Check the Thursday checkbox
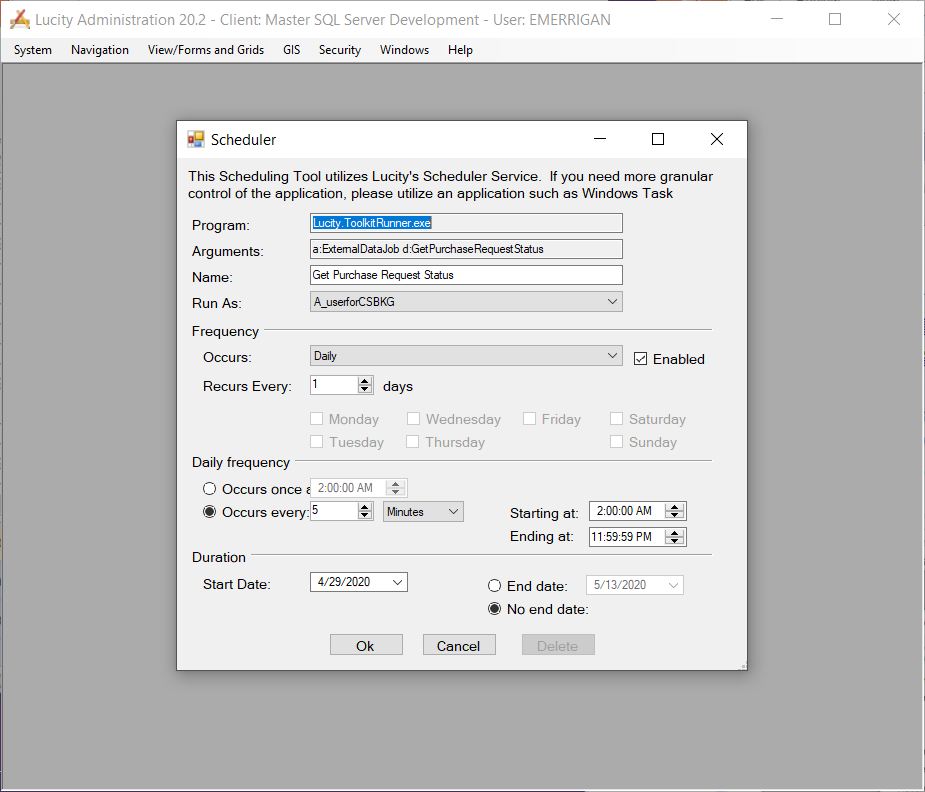The image size is (925, 792). pos(413,442)
